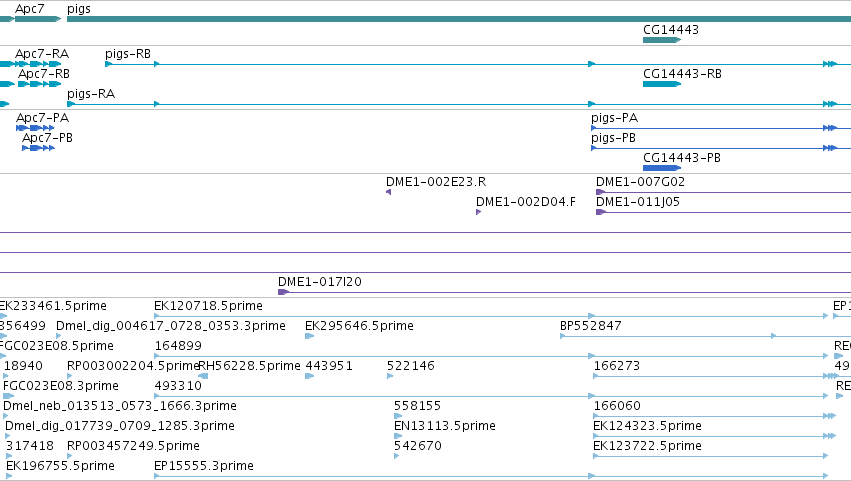Click the CG14443-RB transcript block

[662, 84]
